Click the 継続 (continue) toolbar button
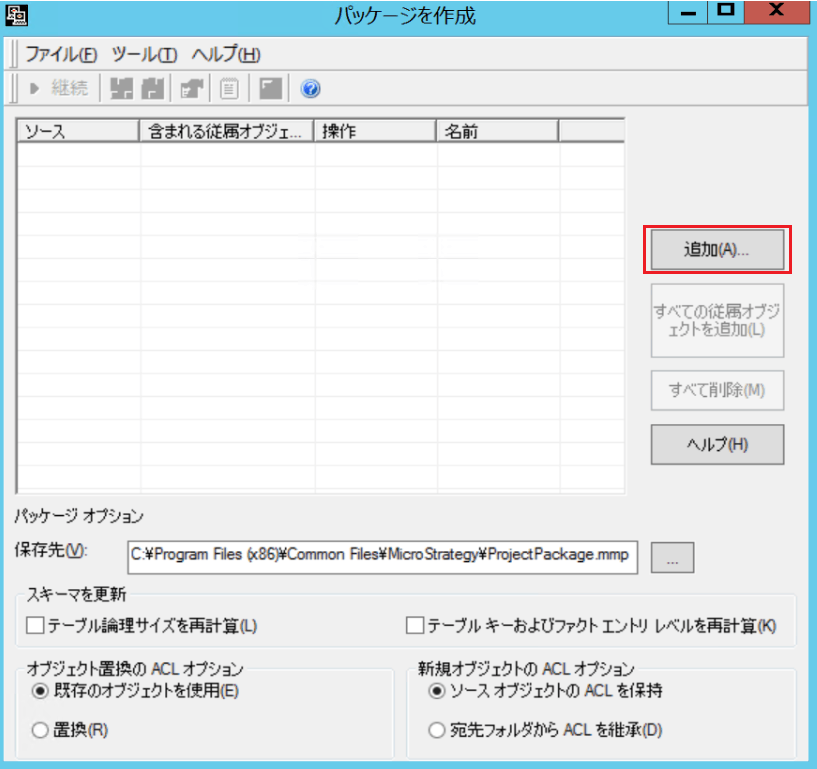This screenshot has width=817, height=769. click(58, 88)
